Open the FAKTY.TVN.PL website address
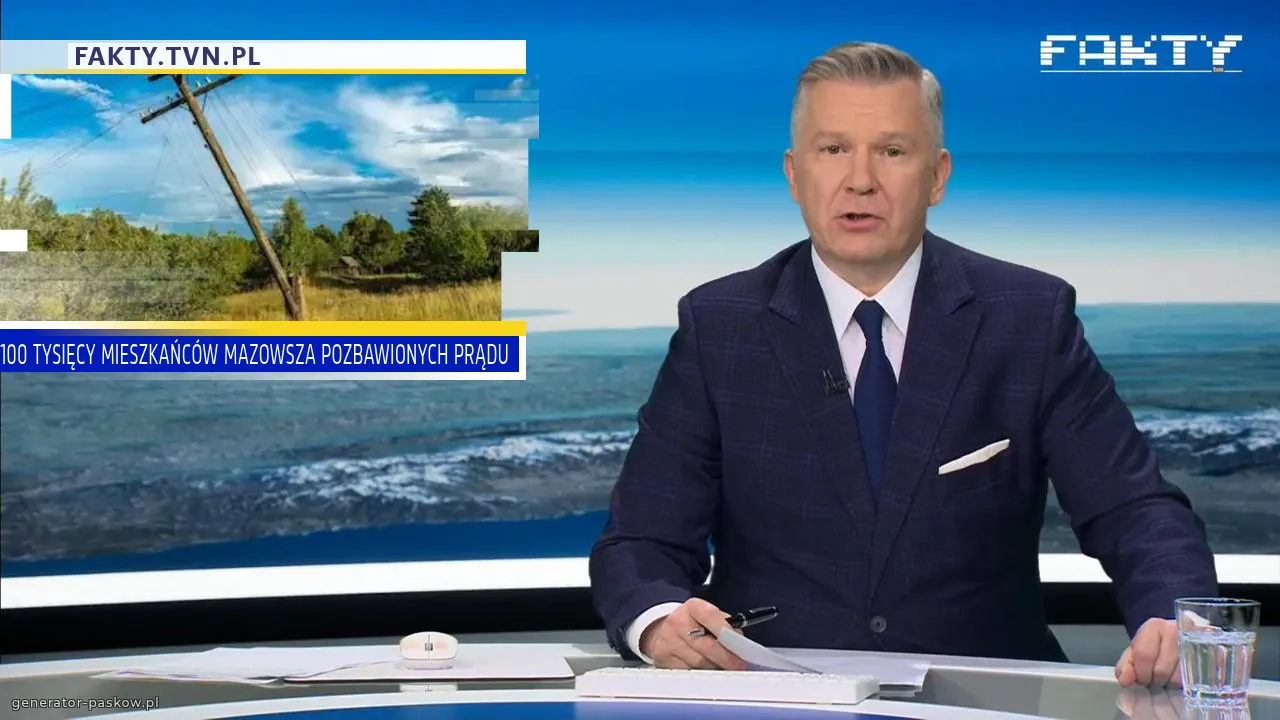The image size is (1280, 720). click(x=167, y=56)
